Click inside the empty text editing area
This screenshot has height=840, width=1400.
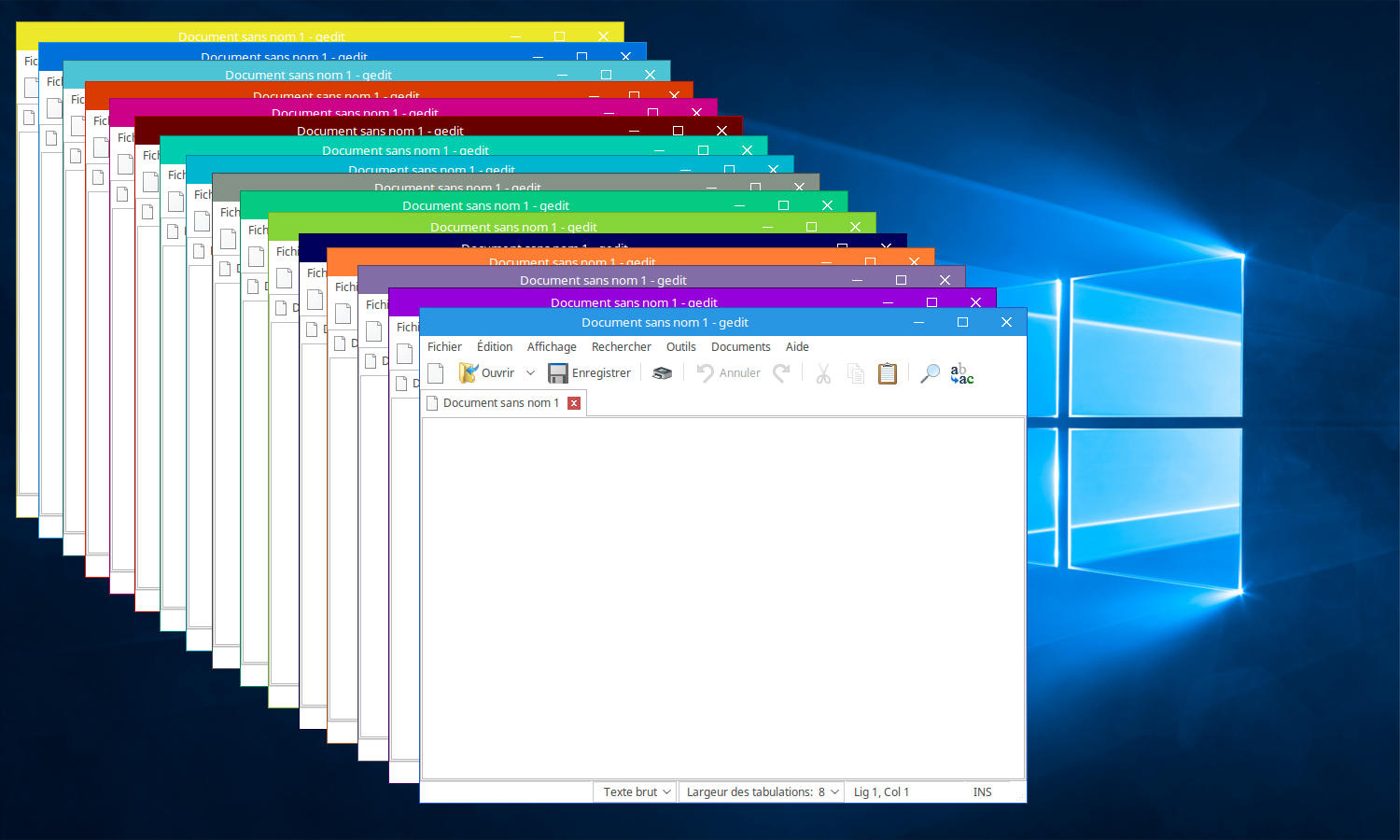click(723, 597)
